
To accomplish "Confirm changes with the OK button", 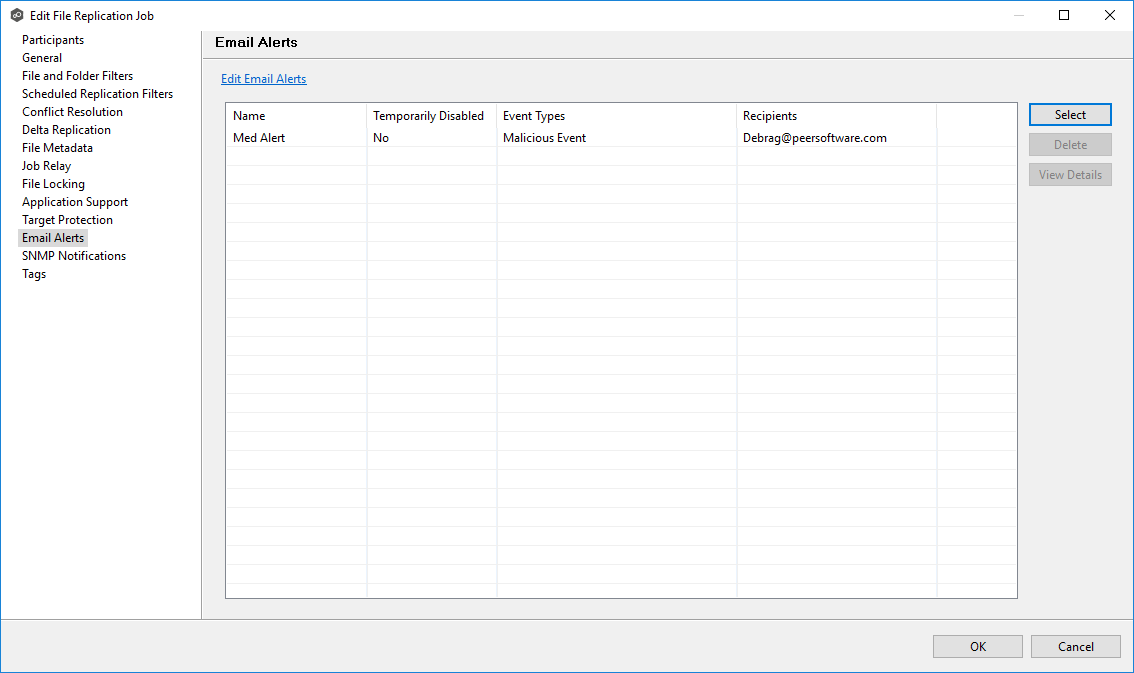I will coord(977,647).
